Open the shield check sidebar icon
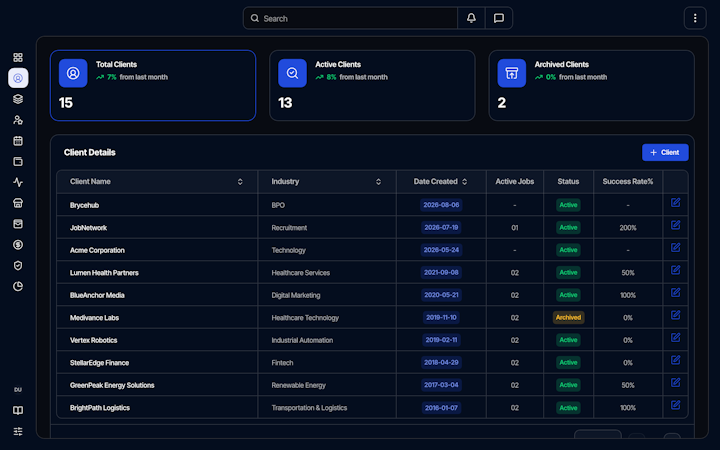Screen dimensions: 720x450 tap(18, 265)
